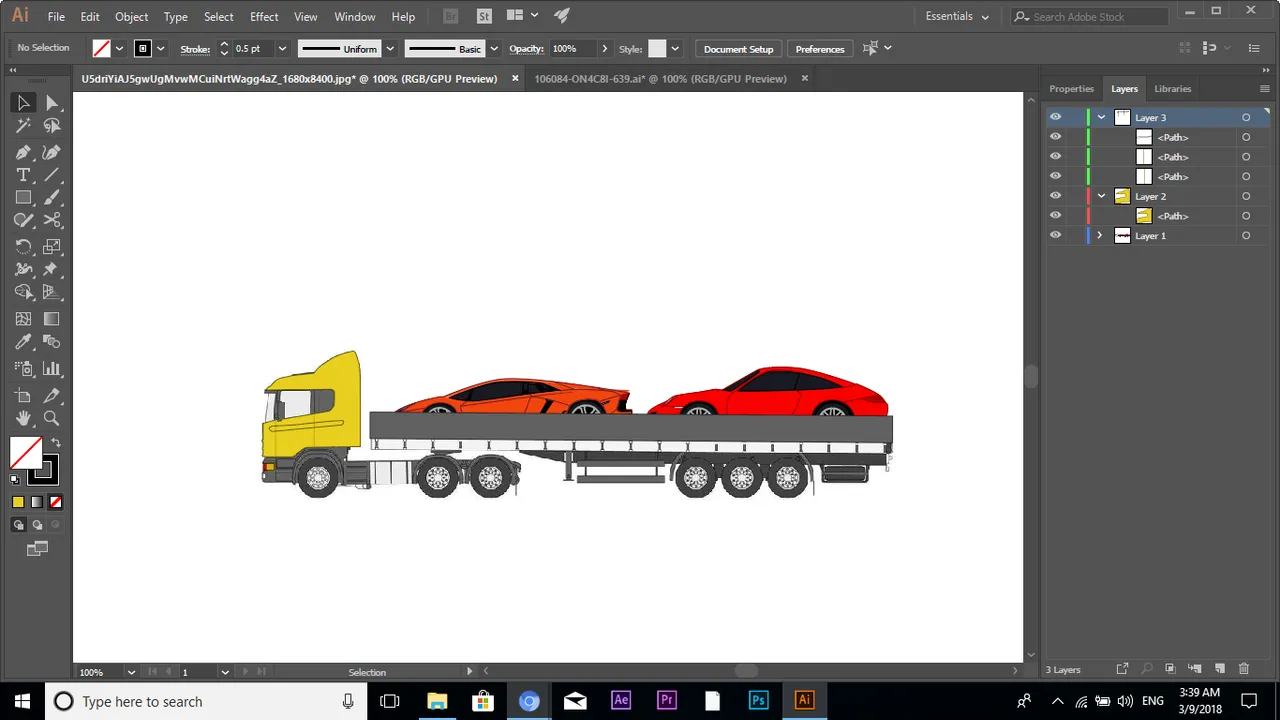Create a new sublayer
The width and height of the screenshot is (1280, 720).
coord(1195,669)
